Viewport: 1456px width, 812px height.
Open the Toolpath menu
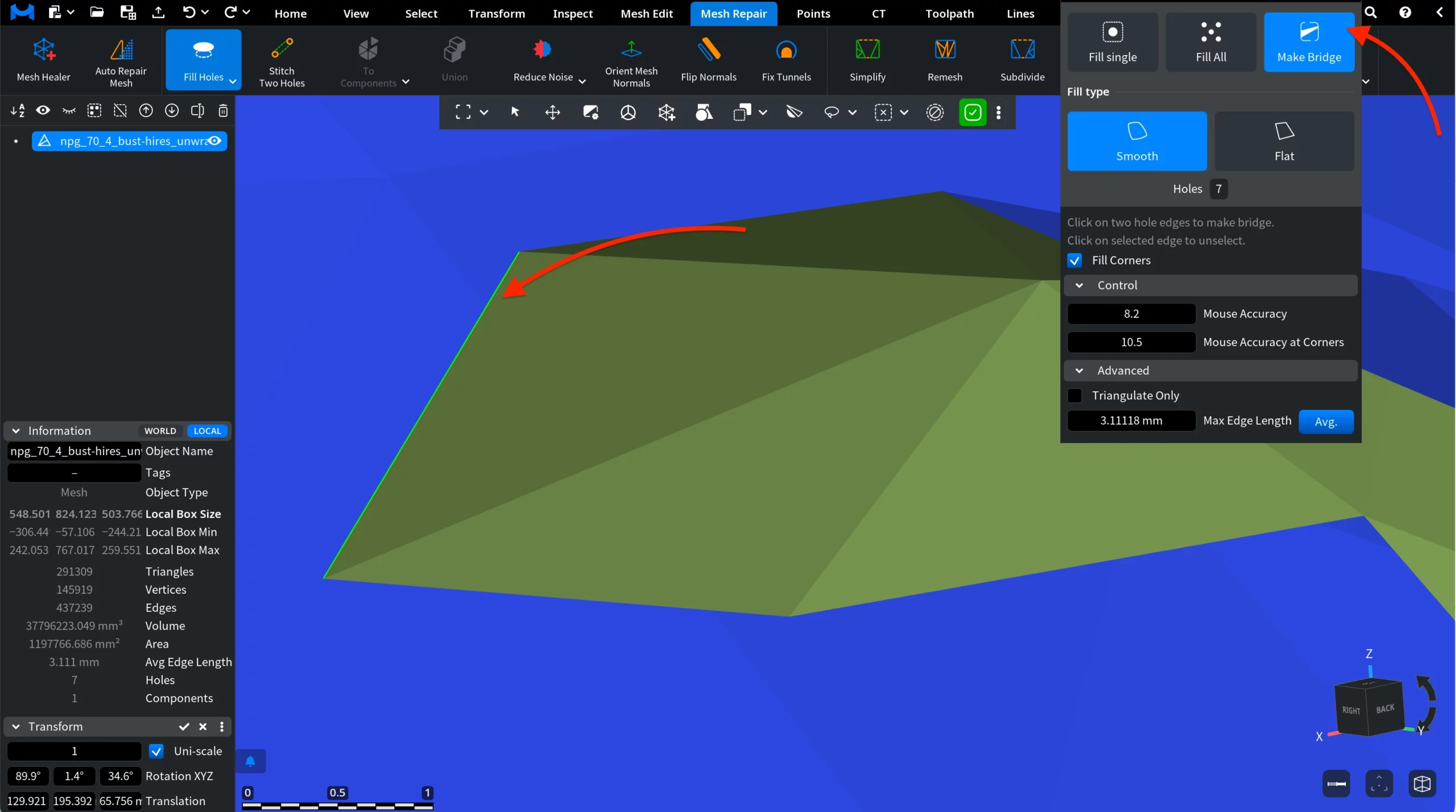tap(948, 13)
